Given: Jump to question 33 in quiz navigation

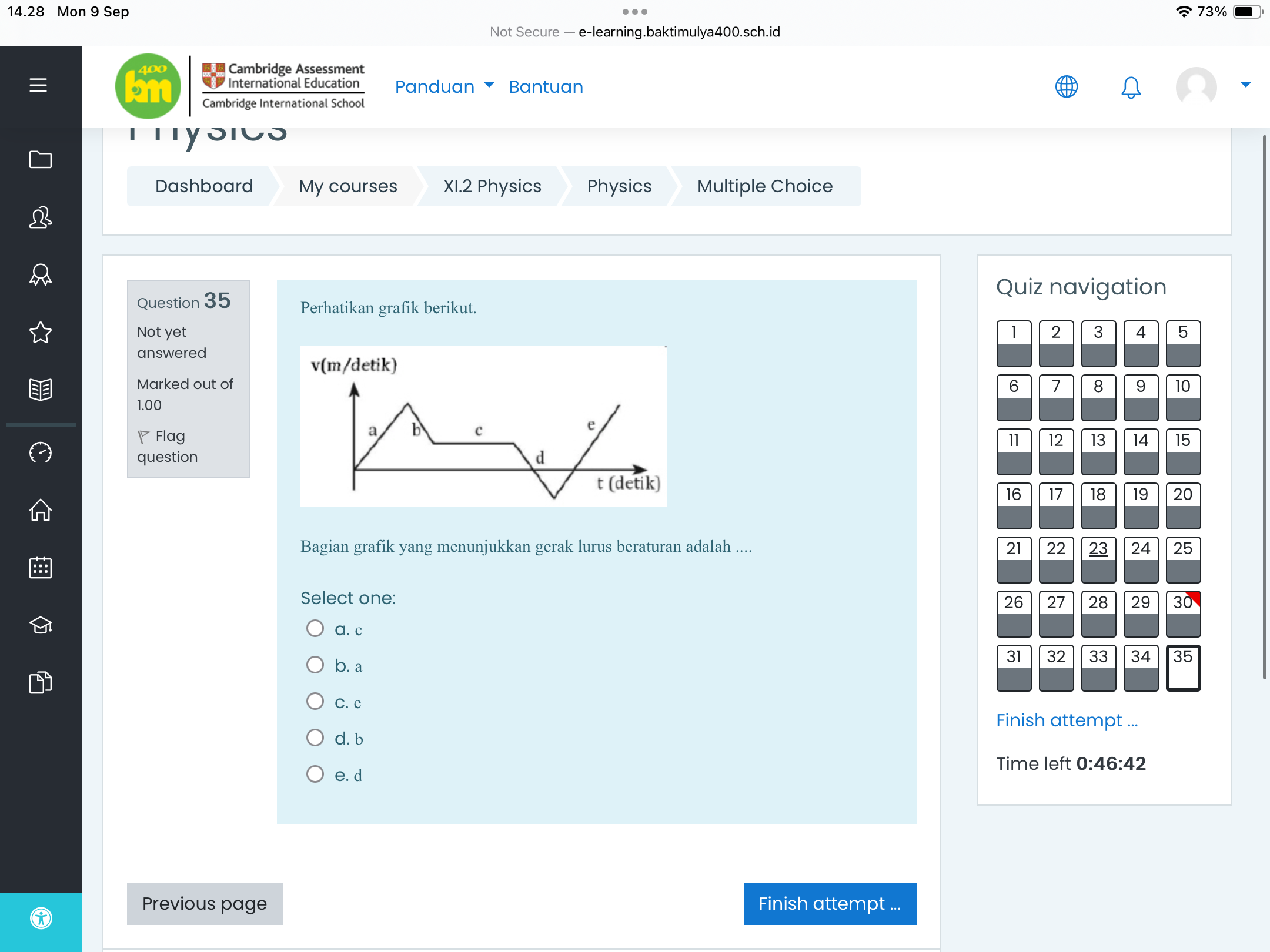Looking at the screenshot, I should [1098, 668].
